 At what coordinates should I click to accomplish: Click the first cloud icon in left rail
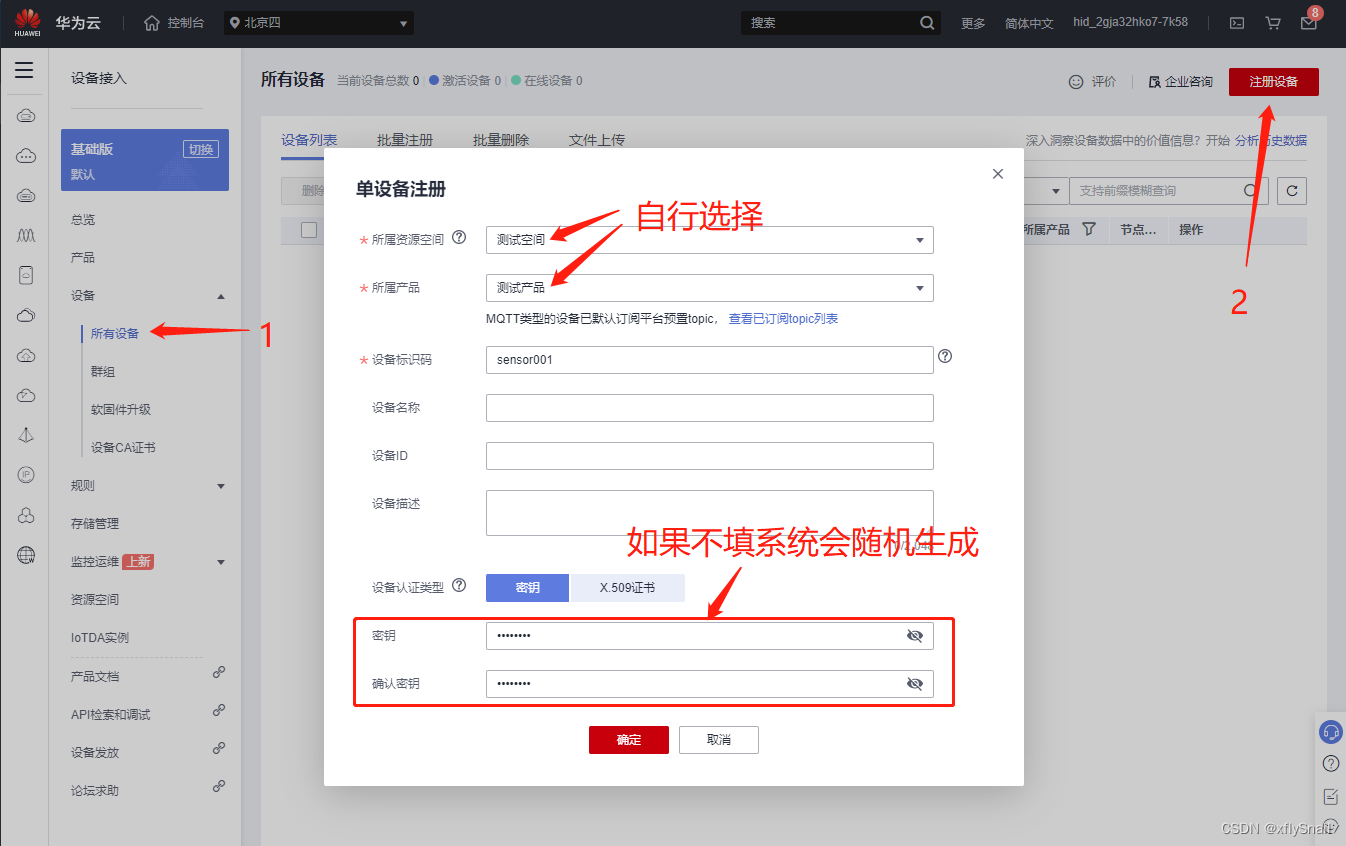point(26,116)
